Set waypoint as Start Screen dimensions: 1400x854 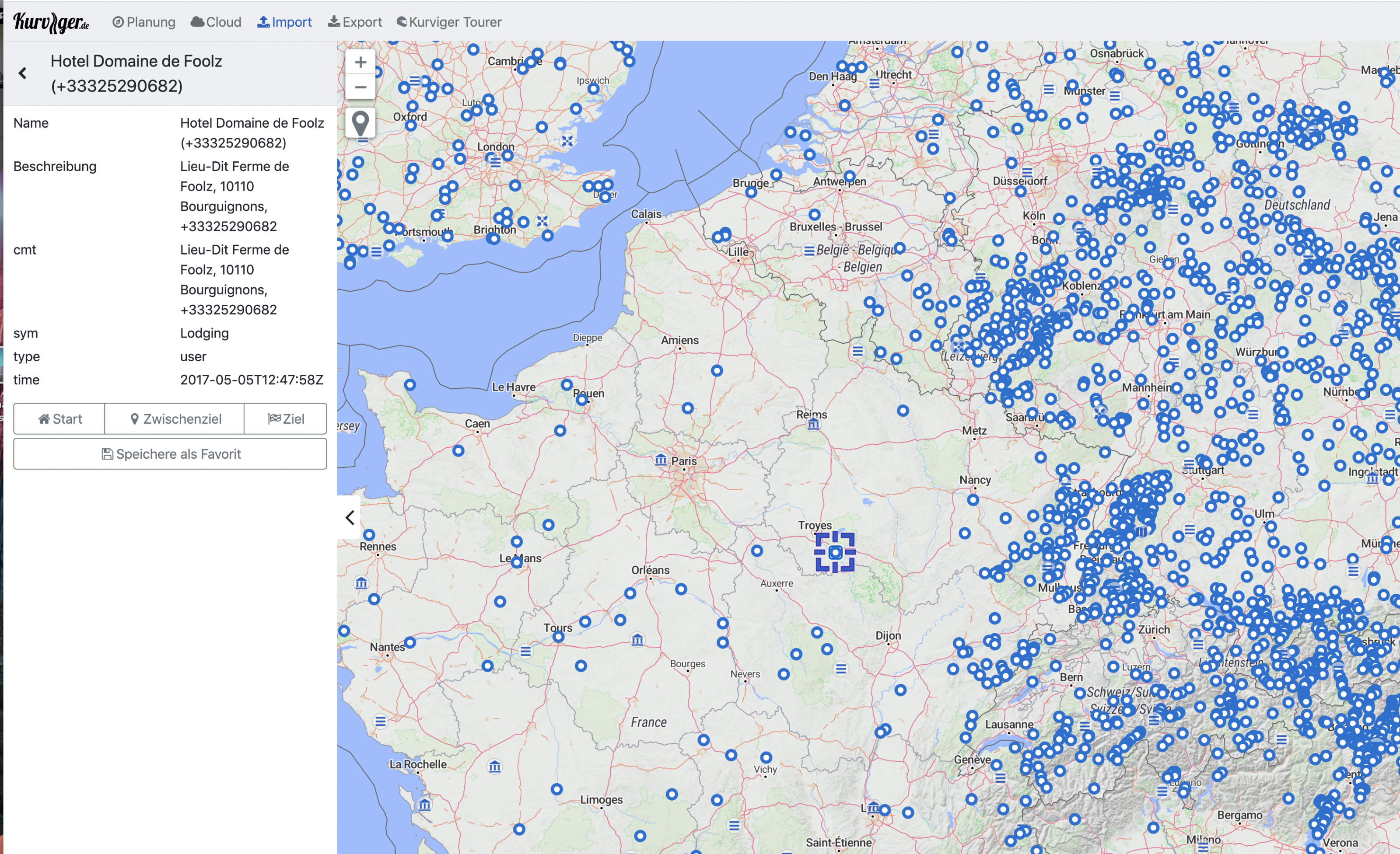[59, 419]
